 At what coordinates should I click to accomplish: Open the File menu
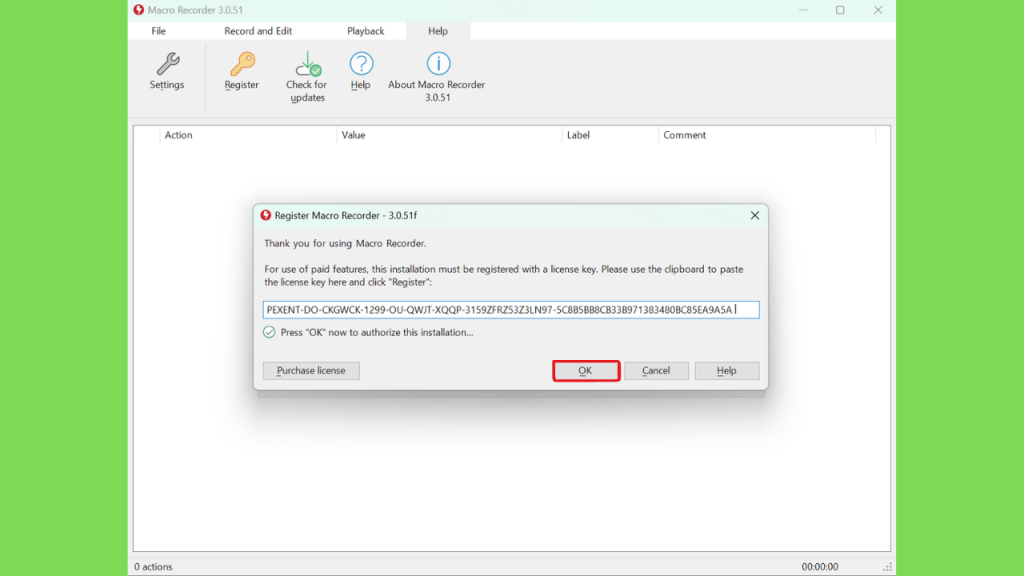[159, 31]
